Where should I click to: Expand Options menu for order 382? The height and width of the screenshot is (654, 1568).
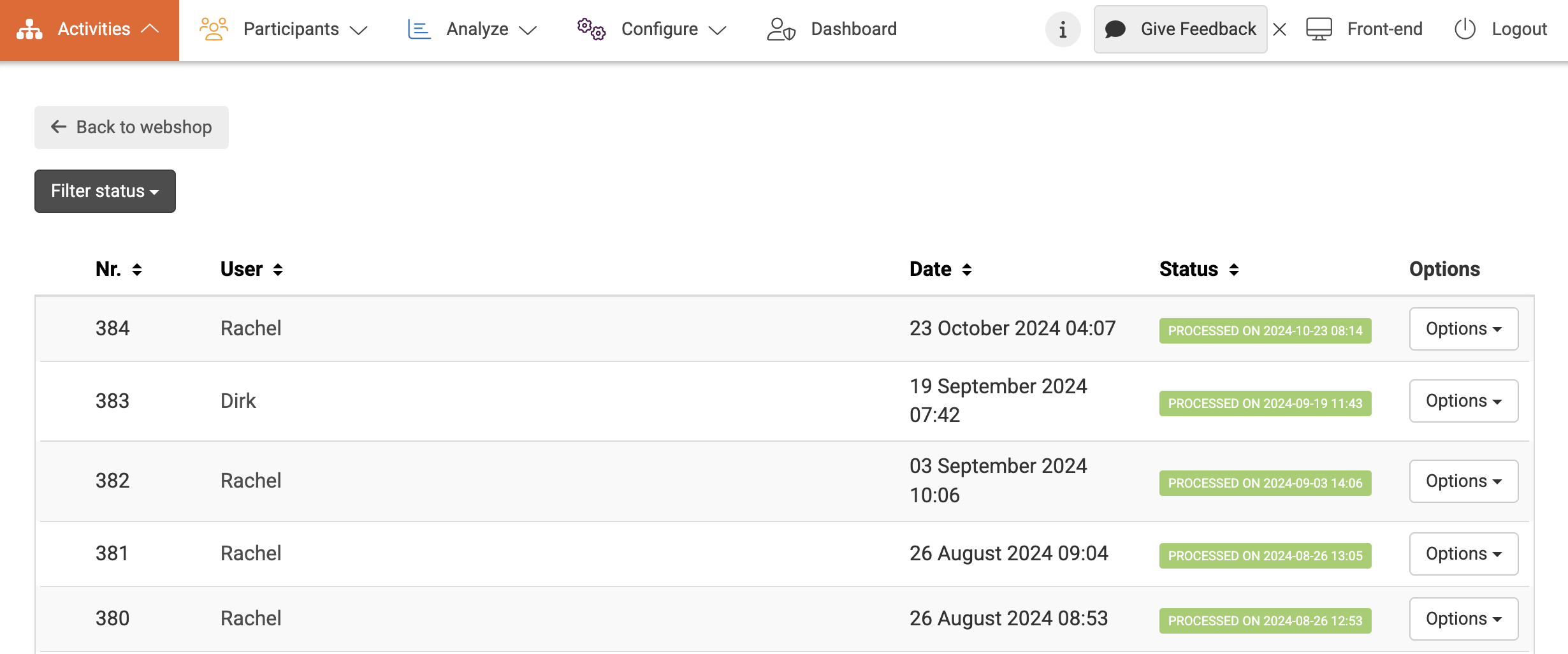1463,481
